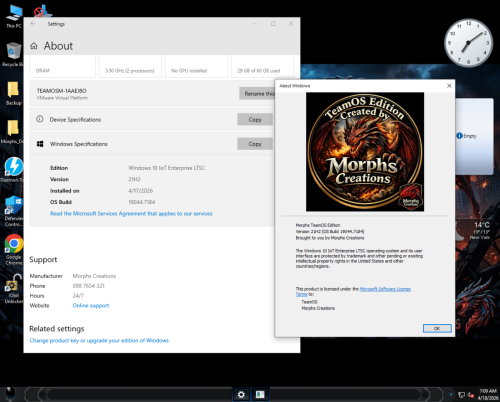The width and height of the screenshot is (500, 402).
Task: Launch the Google Chrome desktop shortcut
Action: [13, 249]
